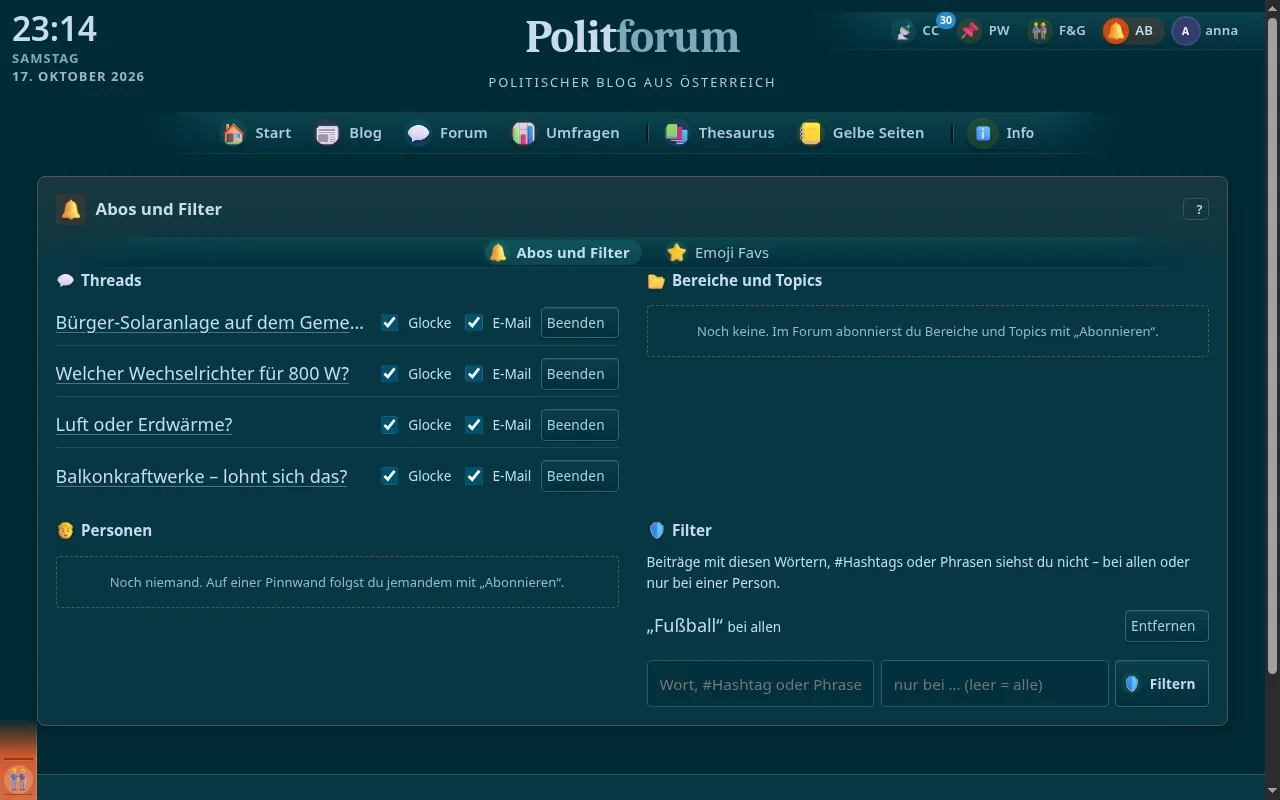
Task: Focus the 'nur bei ... (leer = alle)' field
Action: tap(995, 684)
